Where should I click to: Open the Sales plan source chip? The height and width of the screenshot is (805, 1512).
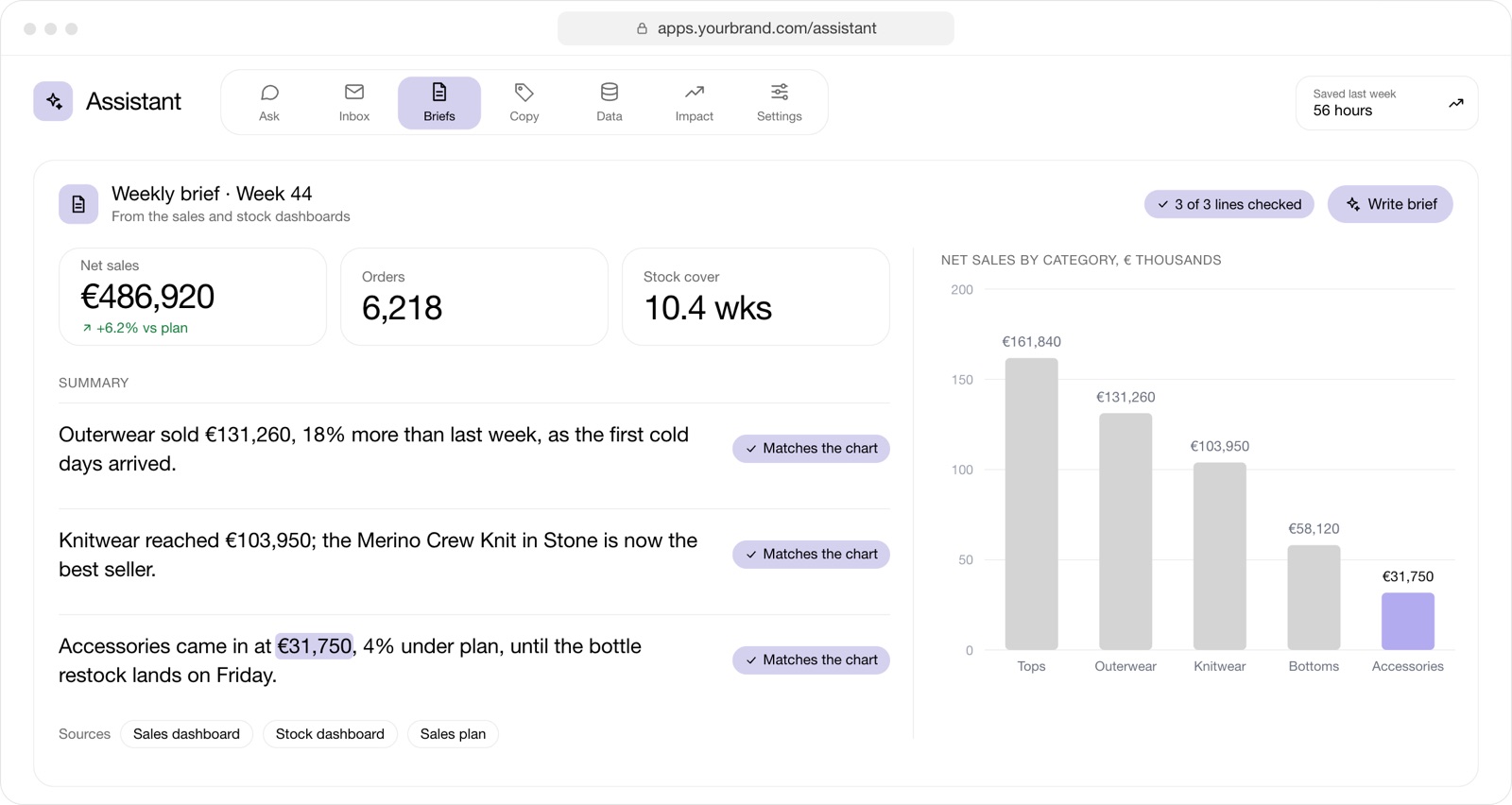[453, 734]
